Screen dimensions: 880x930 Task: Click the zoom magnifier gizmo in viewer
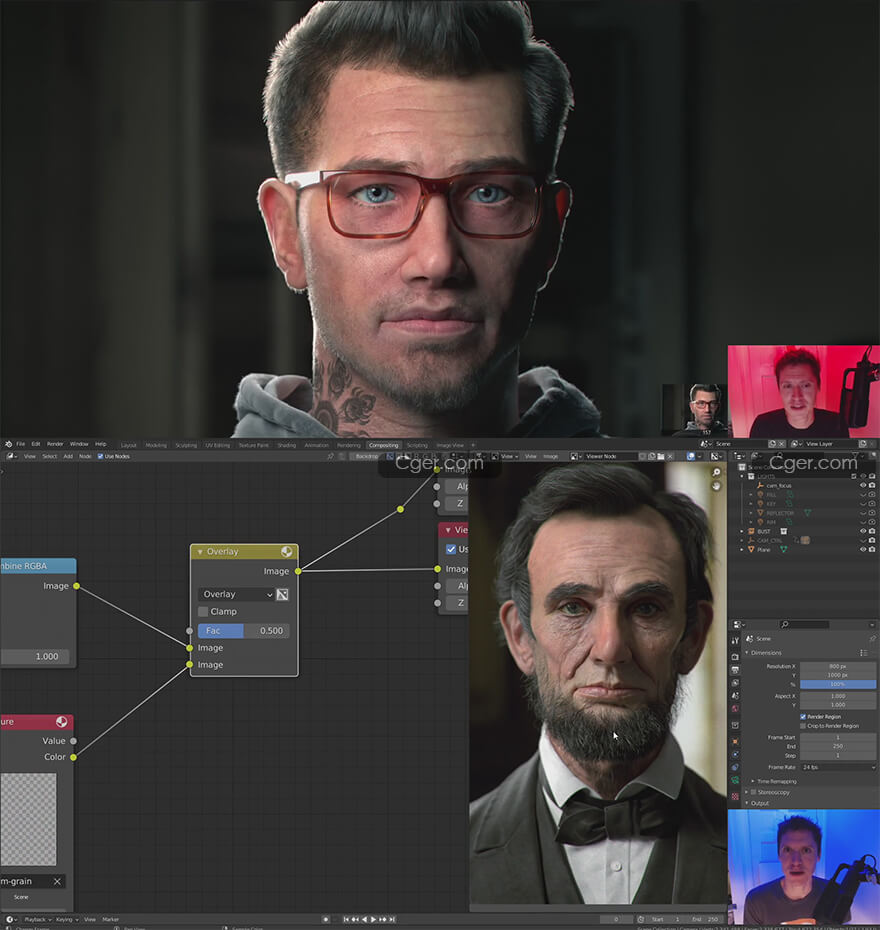pyautogui.click(x=716, y=472)
